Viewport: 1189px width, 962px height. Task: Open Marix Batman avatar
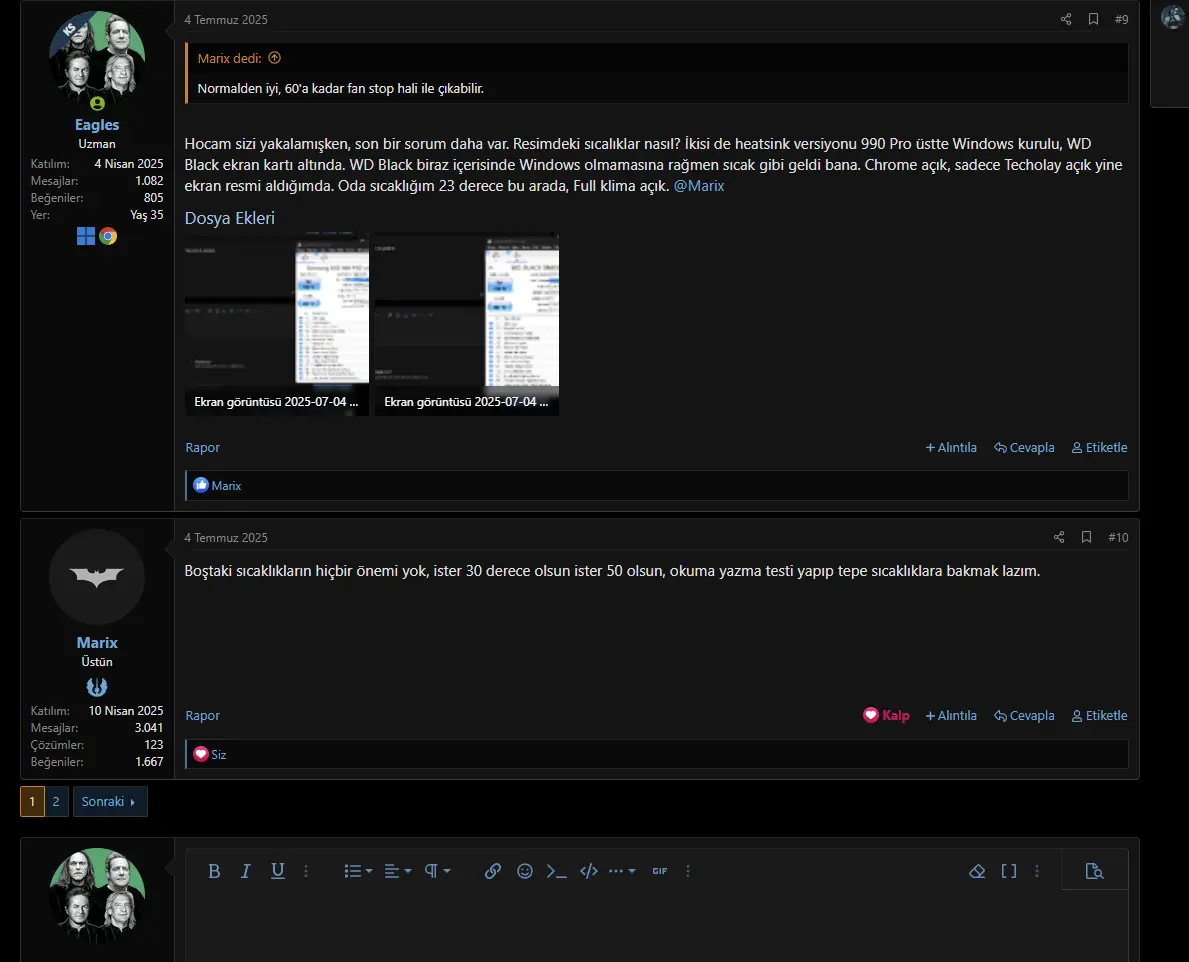click(x=97, y=577)
